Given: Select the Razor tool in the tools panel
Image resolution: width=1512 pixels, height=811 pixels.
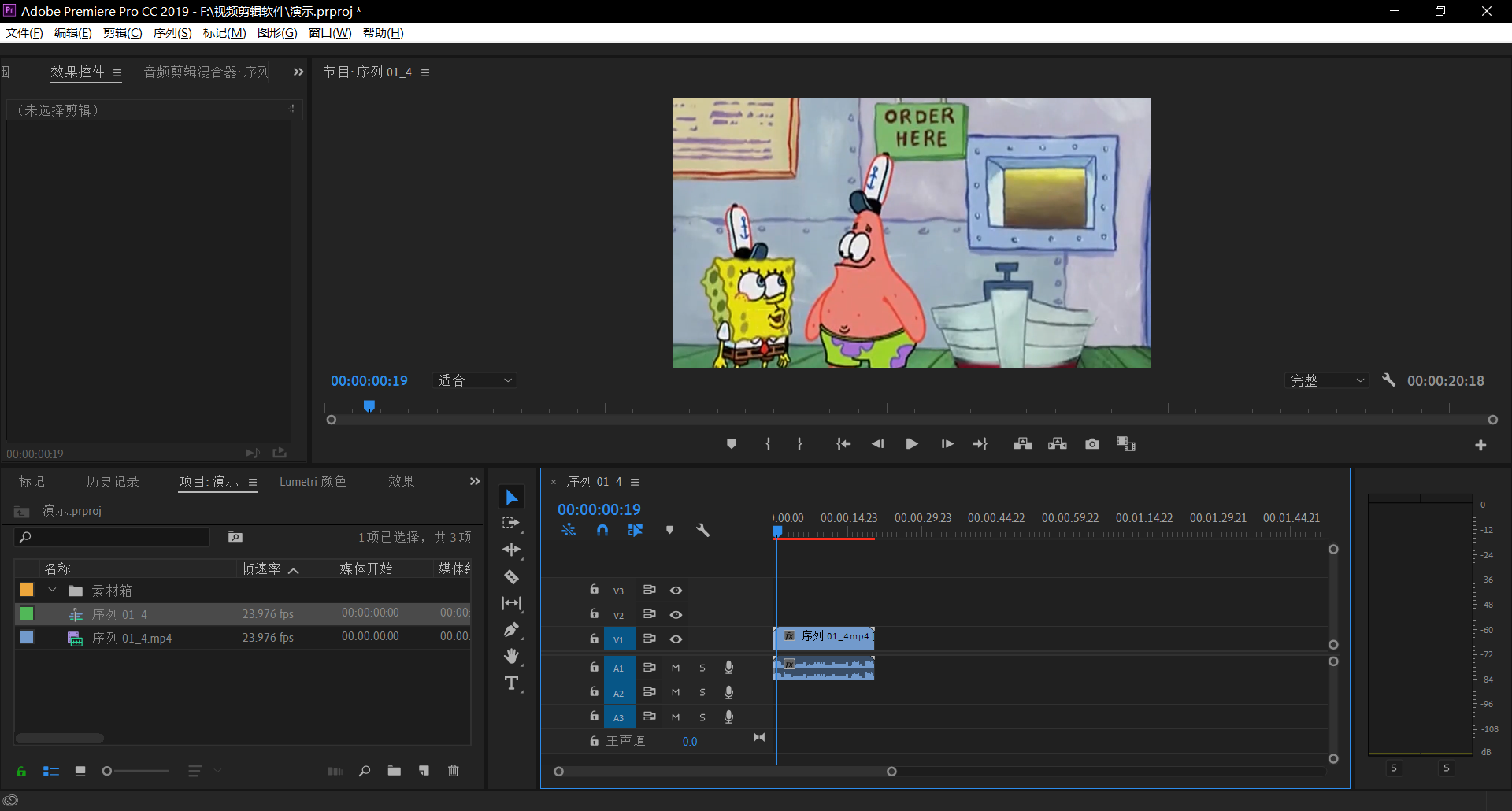Looking at the screenshot, I should pyautogui.click(x=511, y=577).
